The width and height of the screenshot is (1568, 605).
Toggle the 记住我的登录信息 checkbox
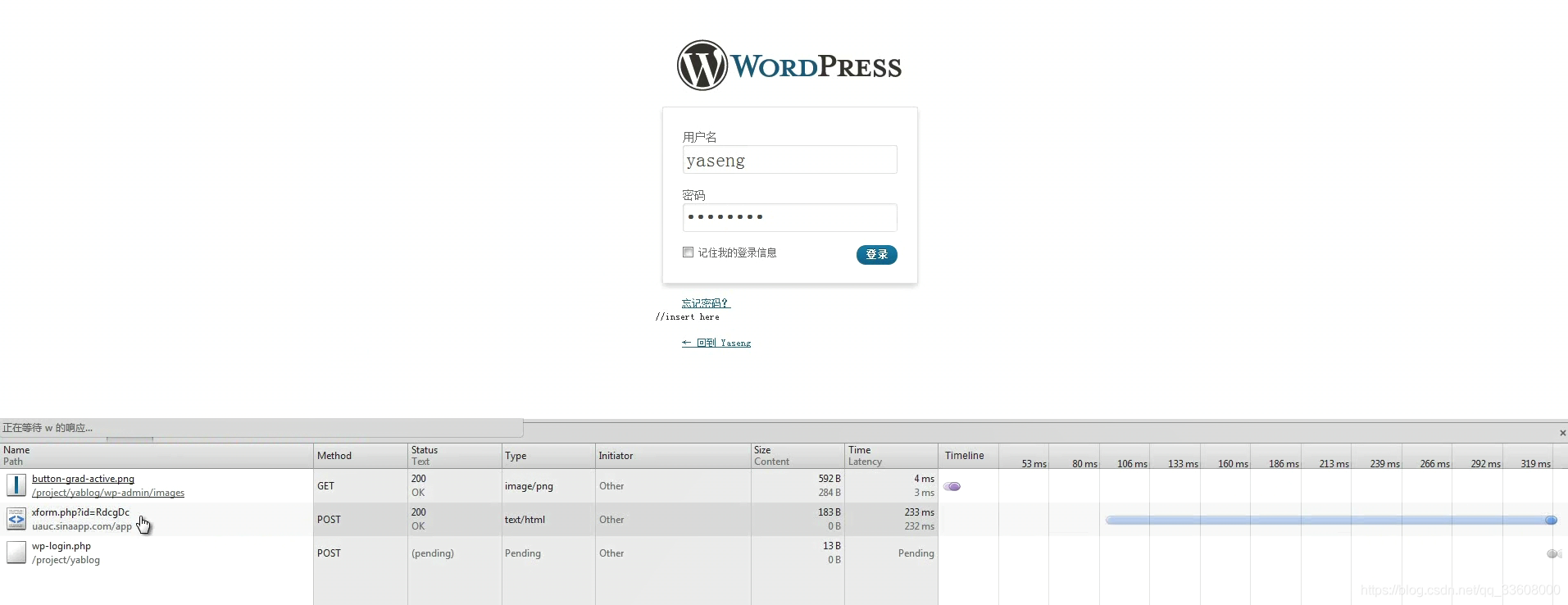(688, 252)
